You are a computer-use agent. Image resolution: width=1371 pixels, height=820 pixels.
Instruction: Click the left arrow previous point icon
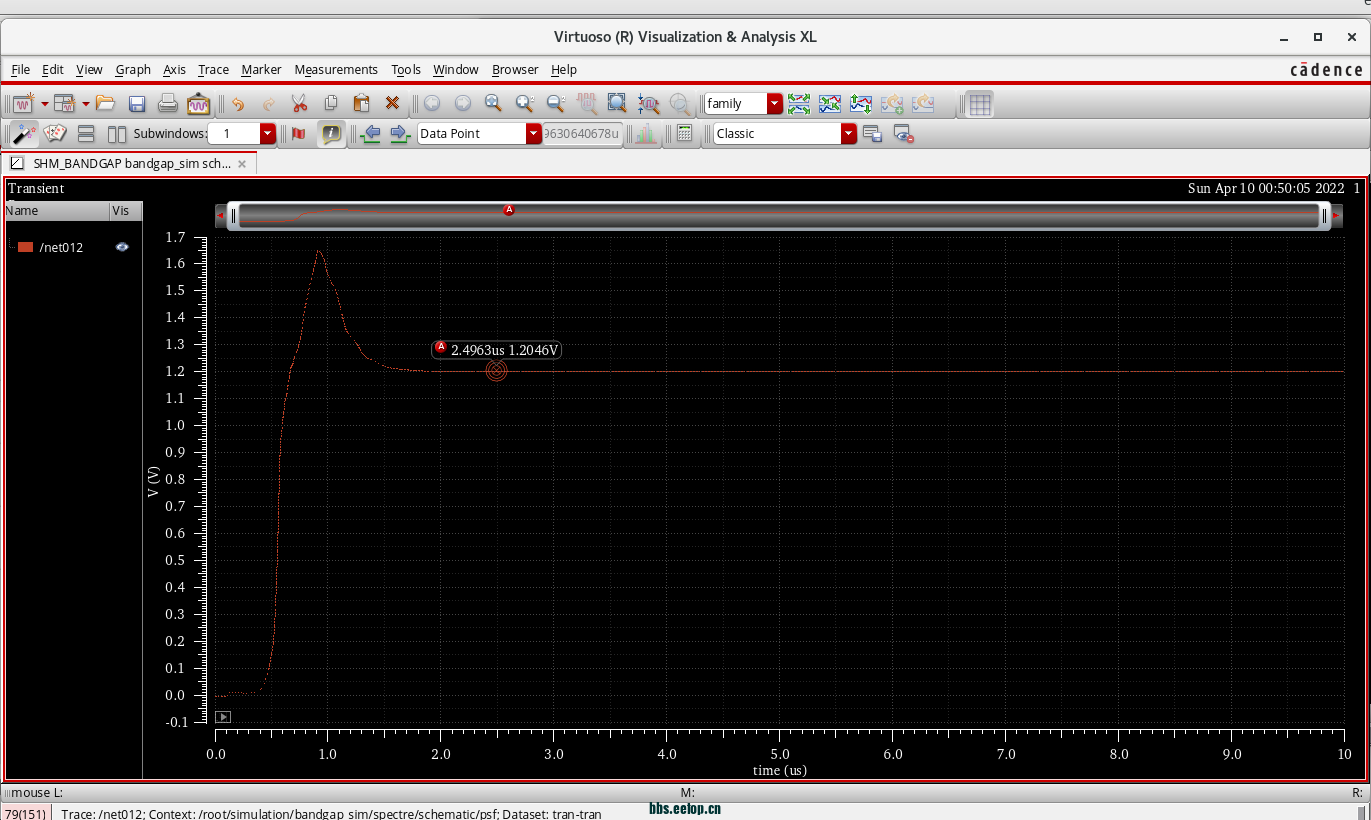point(371,133)
